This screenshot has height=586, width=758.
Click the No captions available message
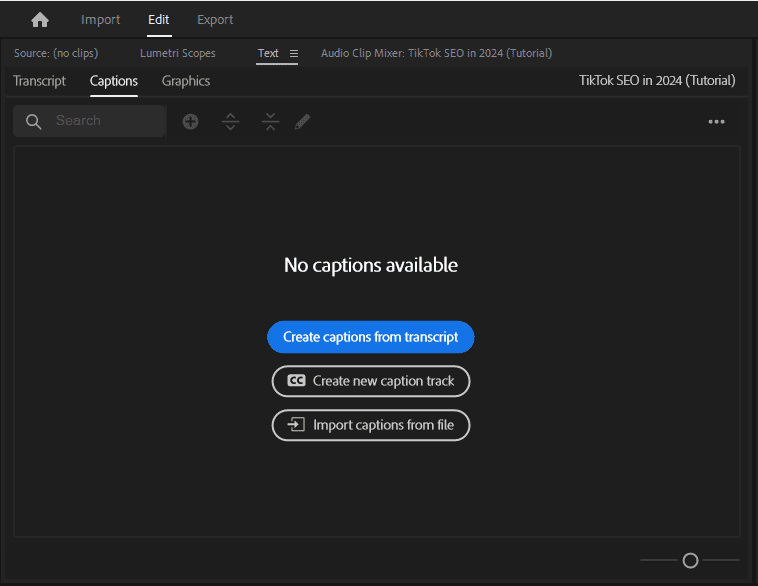[x=371, y=265]
